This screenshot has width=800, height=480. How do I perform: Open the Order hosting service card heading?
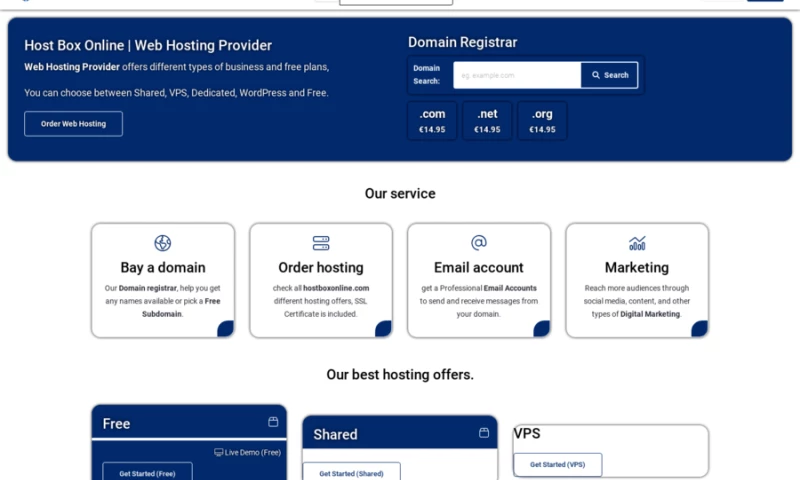point(321,268)
